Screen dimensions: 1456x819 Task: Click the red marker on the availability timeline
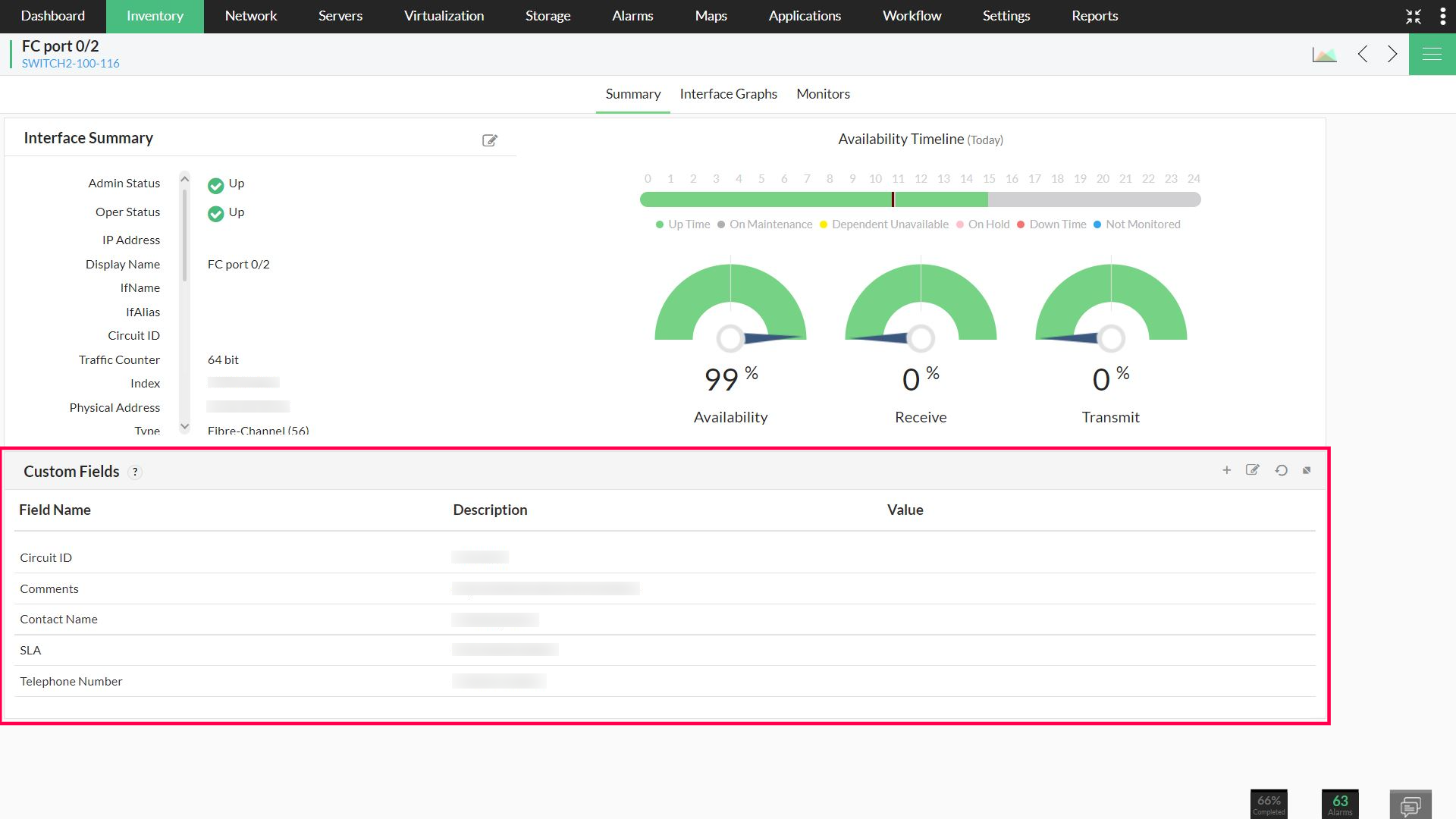tap(893, 199)
